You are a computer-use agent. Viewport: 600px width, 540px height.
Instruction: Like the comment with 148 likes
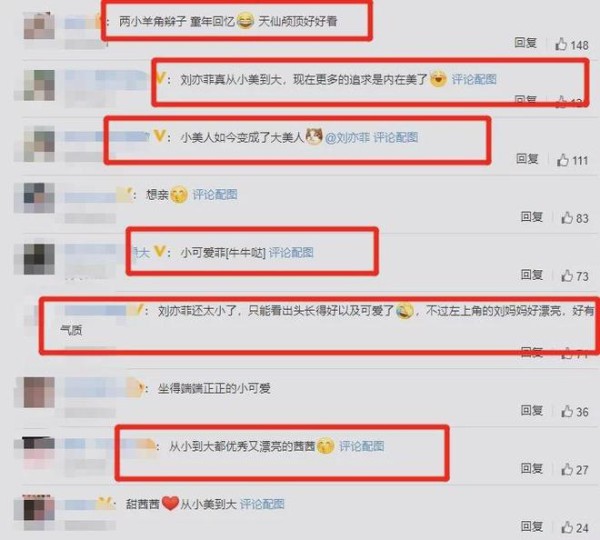click(x=561, y=44)
